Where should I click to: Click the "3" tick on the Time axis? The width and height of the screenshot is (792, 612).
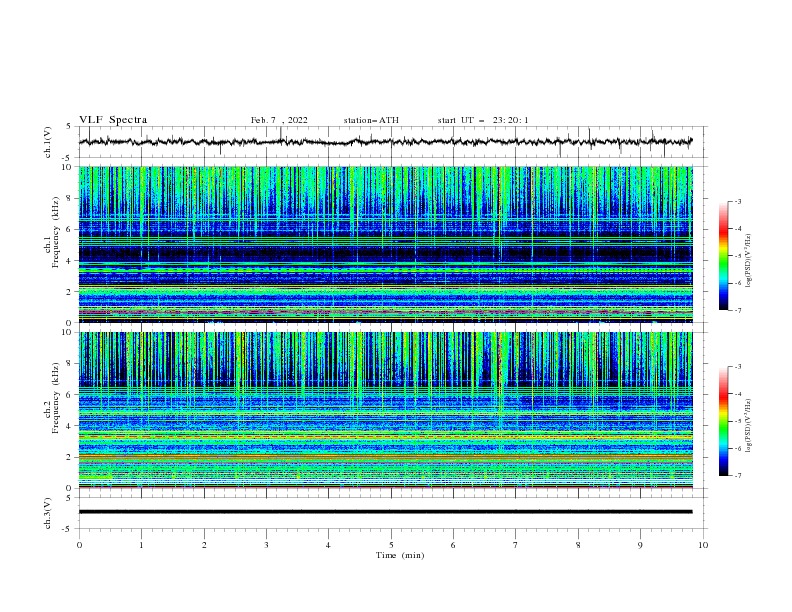(x=267, y=545)
